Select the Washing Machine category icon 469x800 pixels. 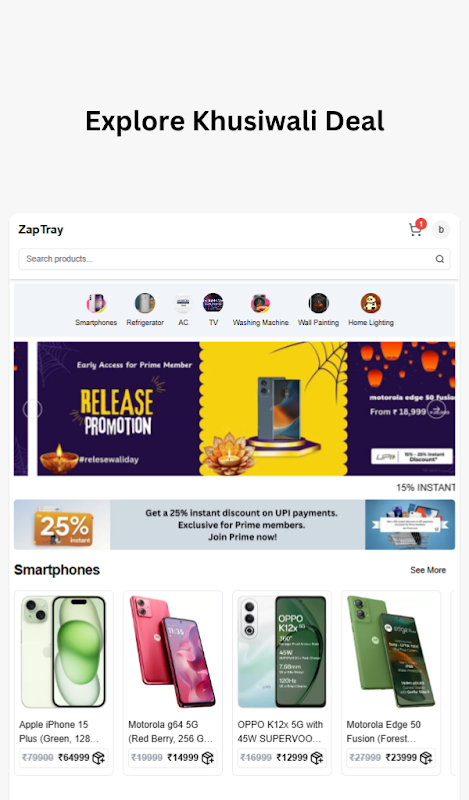[x=260, y=303]
